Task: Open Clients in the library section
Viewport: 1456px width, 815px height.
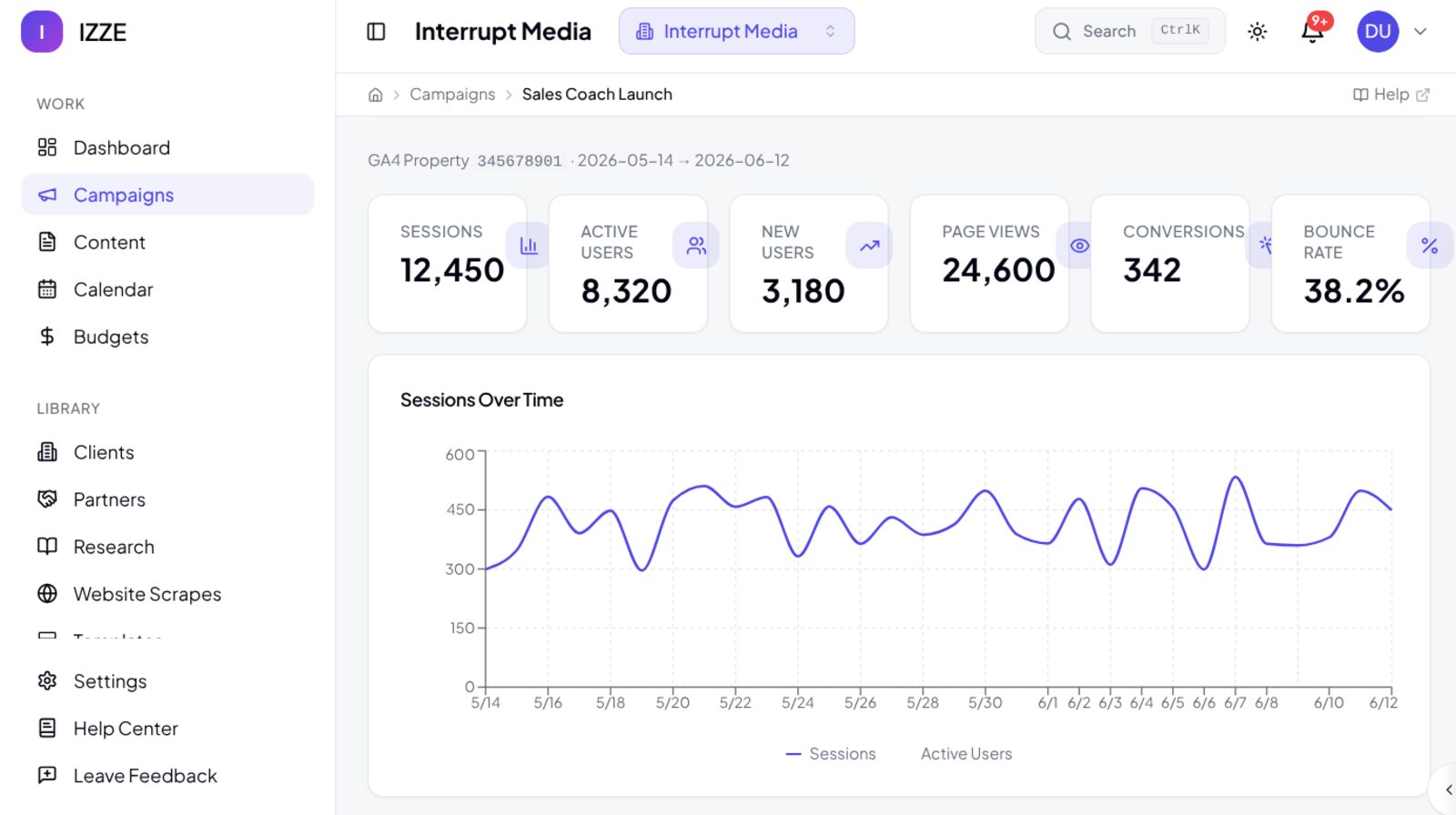Action: pyautogui.click(x=167, y=452)
